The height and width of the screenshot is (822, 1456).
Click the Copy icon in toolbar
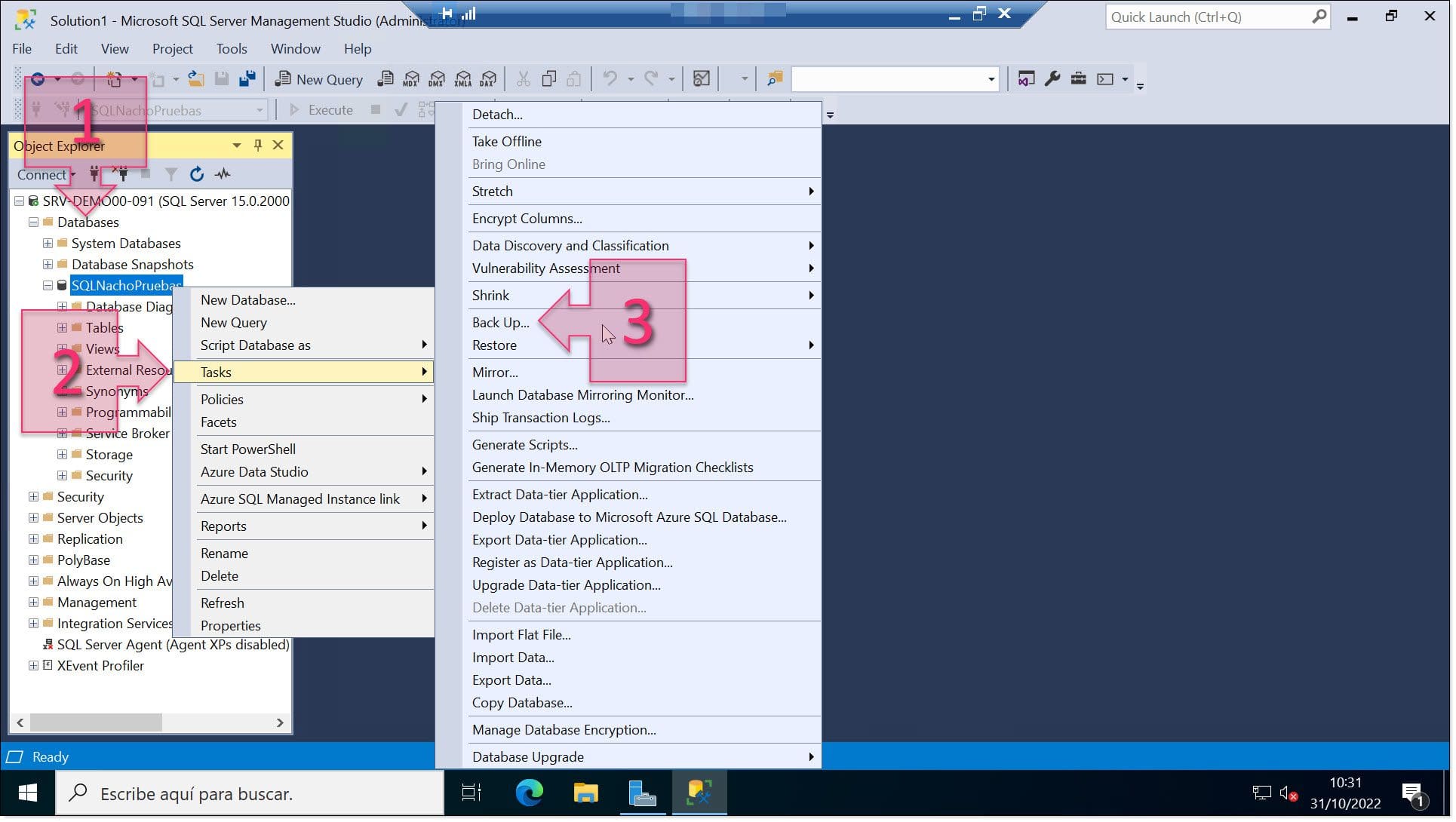[x=549, y=78]
